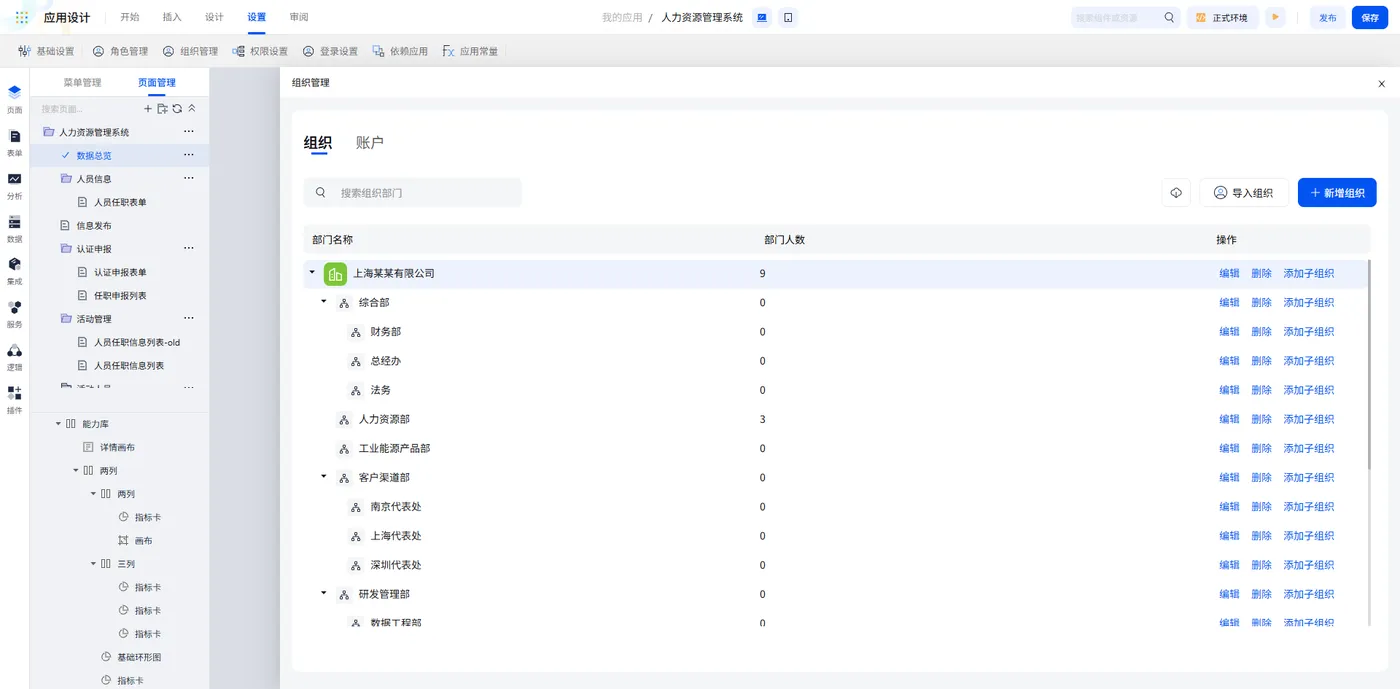The image size is (1400, 689).
Task: Open the 分析 sidebar icon
Action: coord(14,185)
